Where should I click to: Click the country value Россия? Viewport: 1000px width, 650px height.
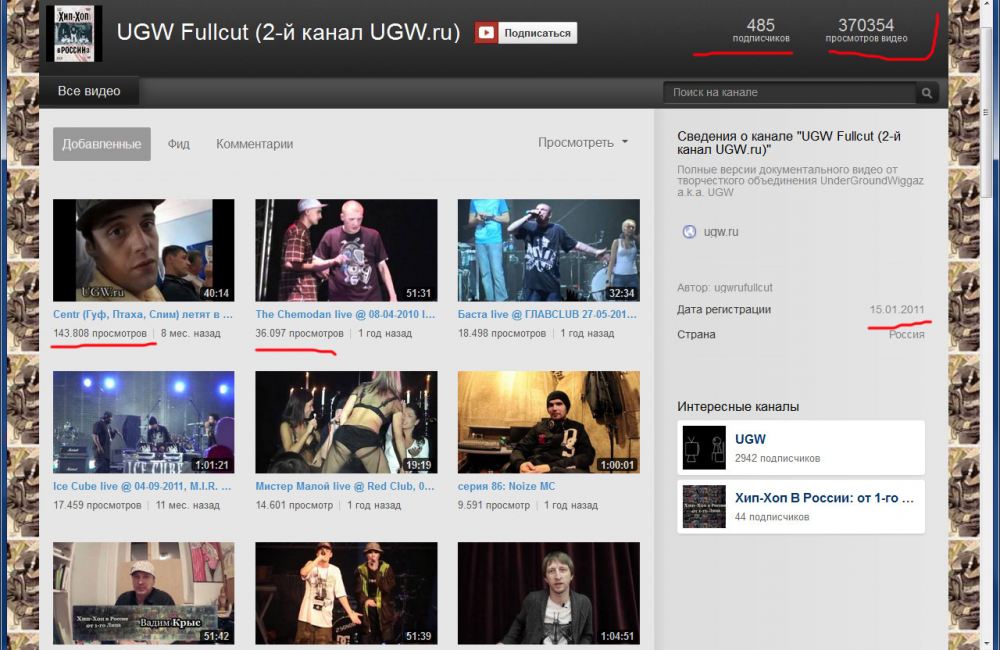click(x=906, y=335)
